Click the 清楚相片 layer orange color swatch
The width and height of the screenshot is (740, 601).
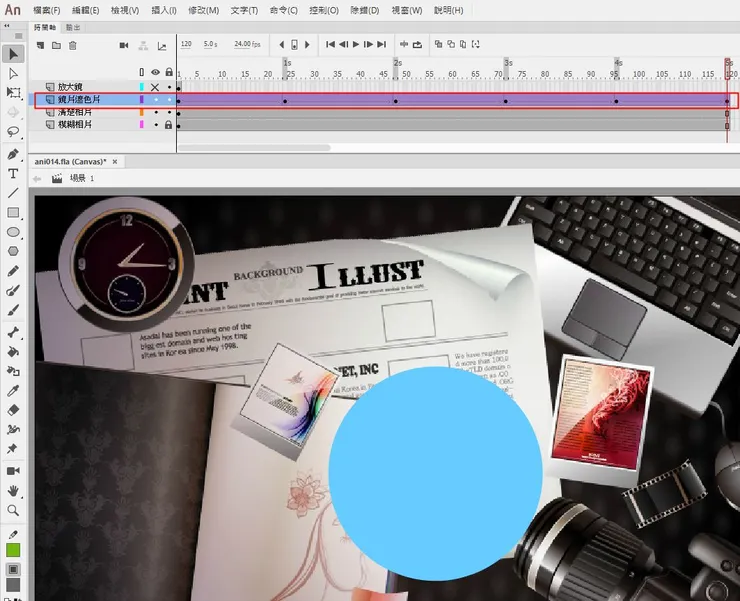click(x=142, y=112)
